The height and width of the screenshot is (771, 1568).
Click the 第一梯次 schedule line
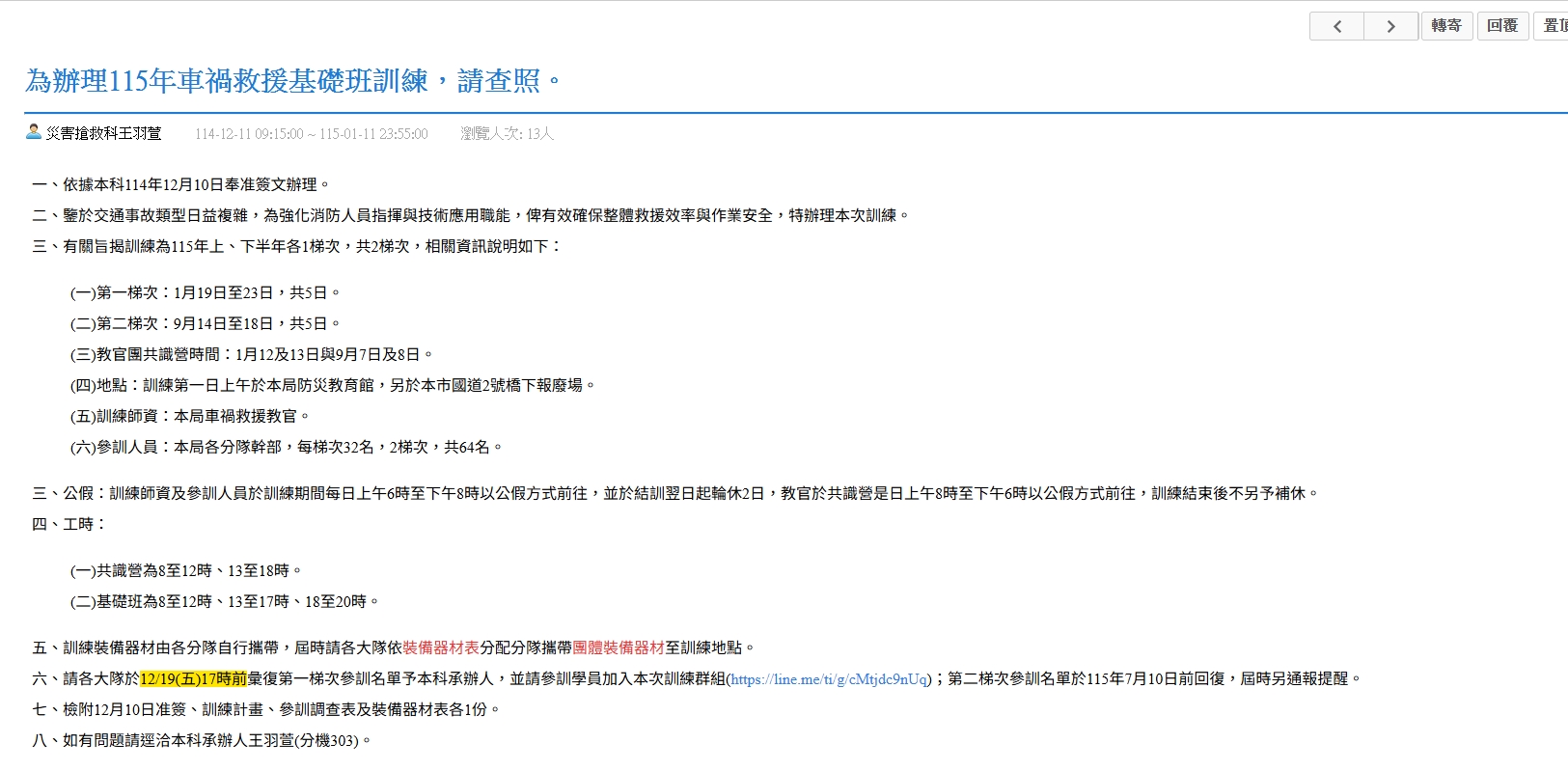point(205,292)
